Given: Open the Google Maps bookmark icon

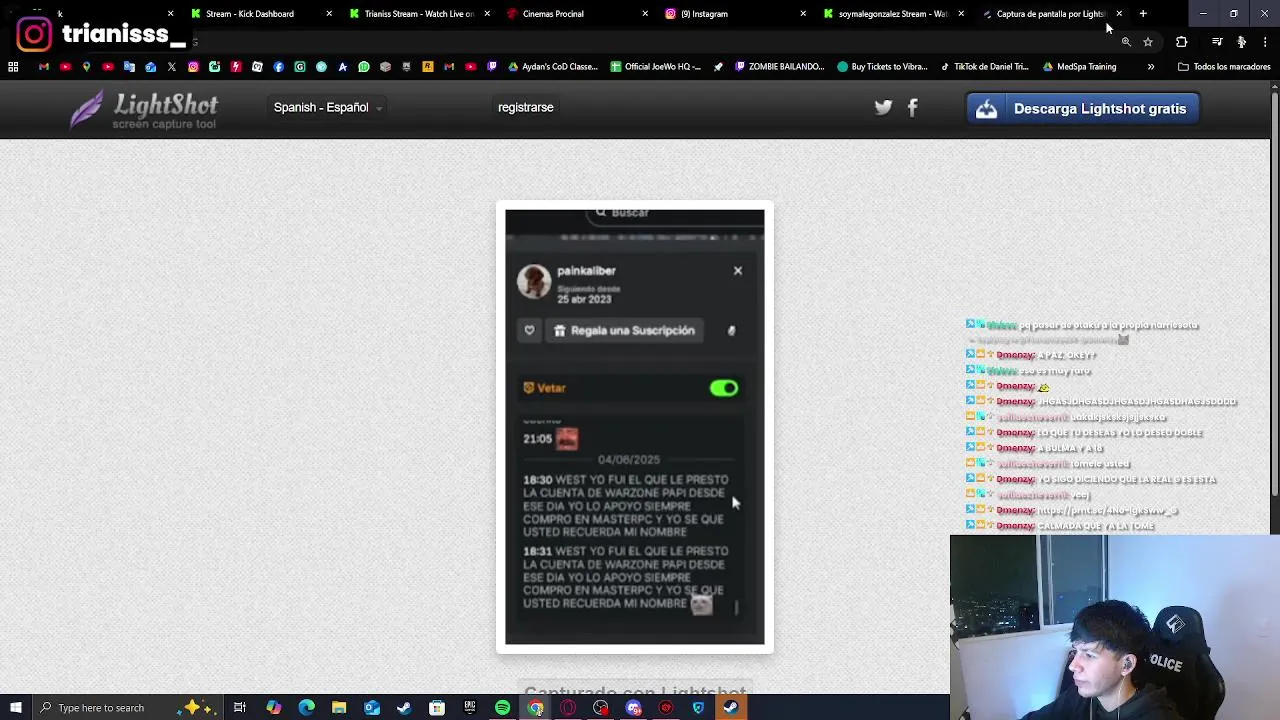Looking at the screenshot, I should click(87, 67).
